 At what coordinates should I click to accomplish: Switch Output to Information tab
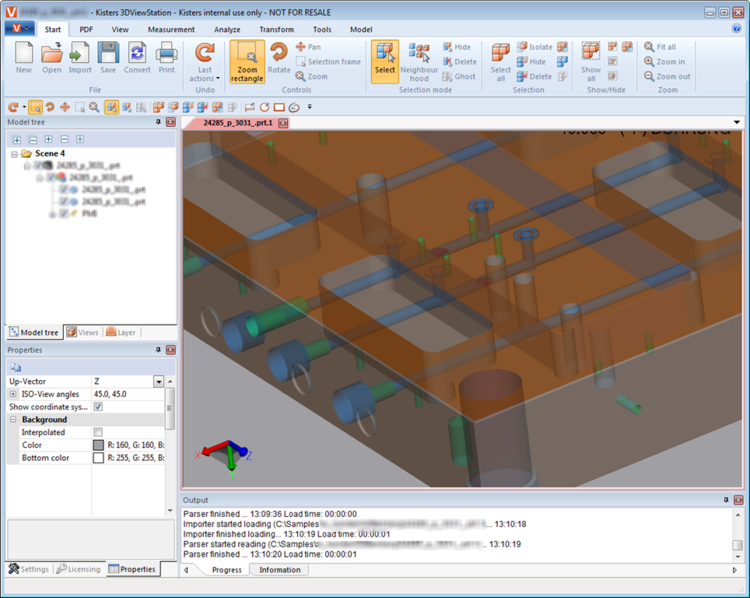(280, 570)
